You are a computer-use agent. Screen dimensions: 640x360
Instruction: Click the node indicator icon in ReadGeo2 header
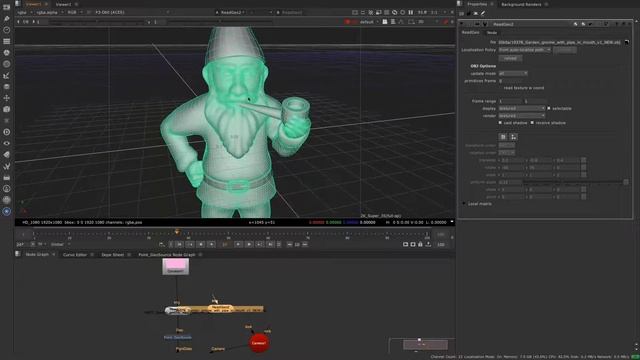(485, 24)
